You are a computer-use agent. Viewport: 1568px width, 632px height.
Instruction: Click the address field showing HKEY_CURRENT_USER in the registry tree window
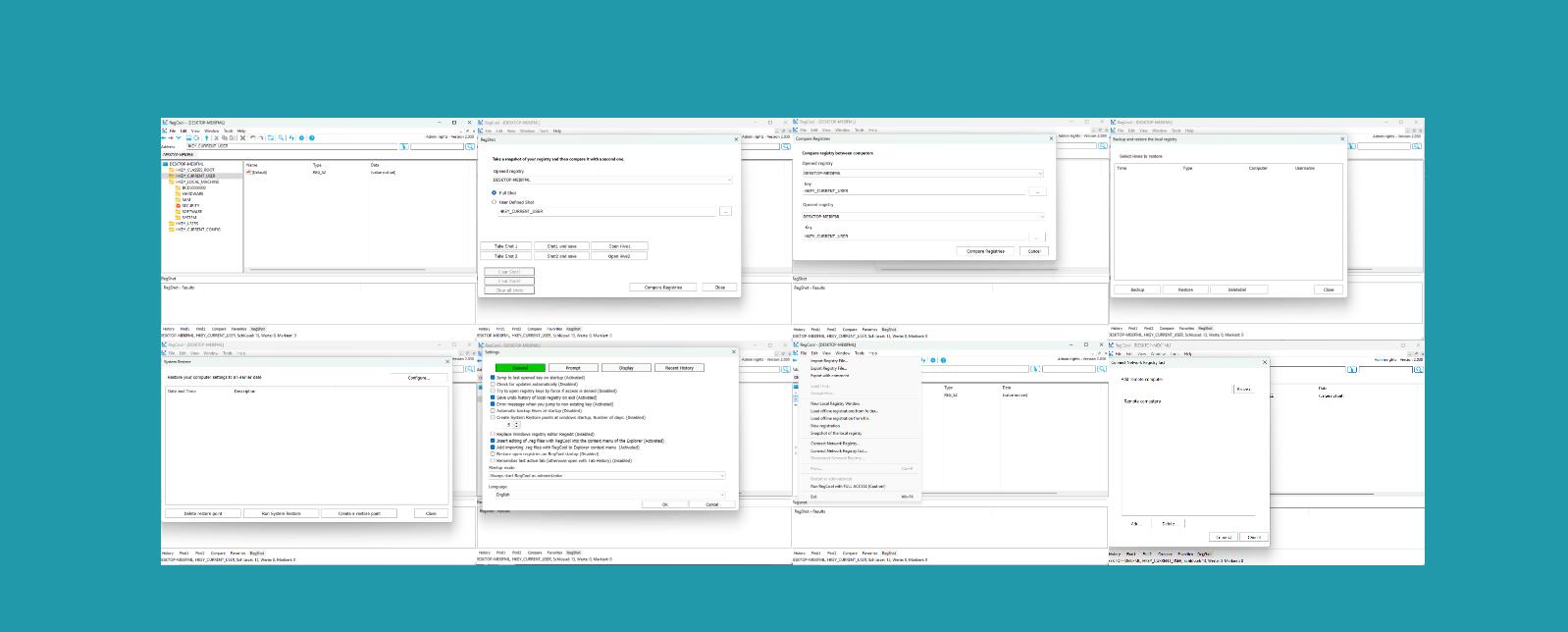pyautogui.click(x=291, y=146)
